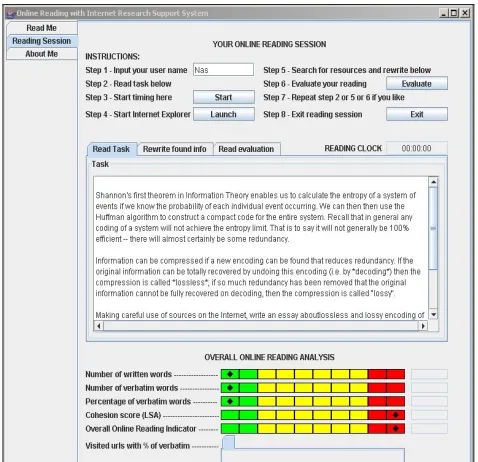Image resolution: width=478 pixels, height=462 pixels.
Task: Click the 'Making careful use of sources' line
Action: click(260, 315)
